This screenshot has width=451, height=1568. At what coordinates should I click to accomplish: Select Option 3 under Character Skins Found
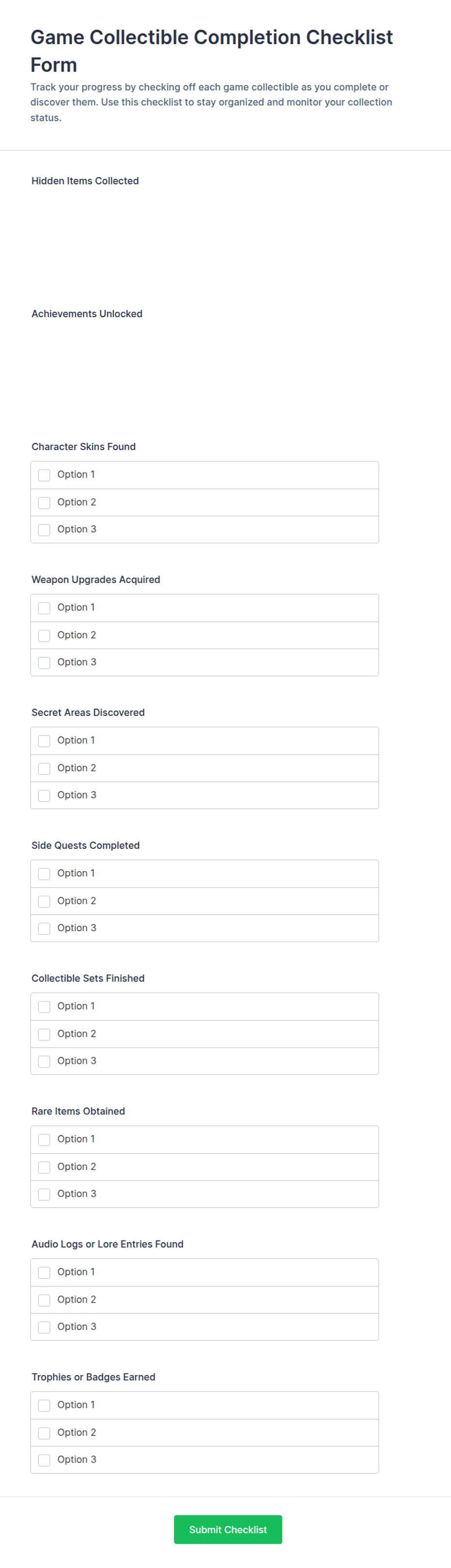coord(44,530)
